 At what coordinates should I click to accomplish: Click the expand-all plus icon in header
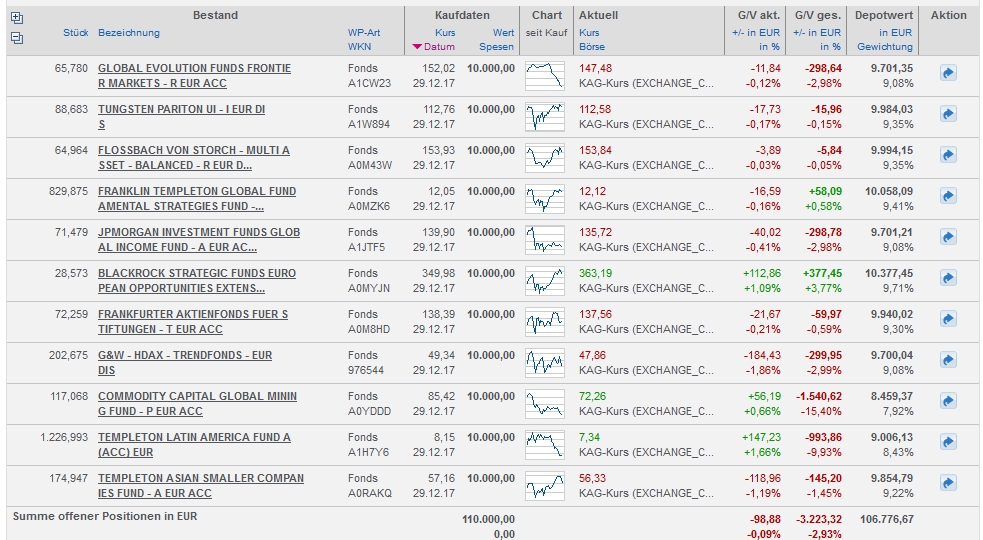[17, 18]
